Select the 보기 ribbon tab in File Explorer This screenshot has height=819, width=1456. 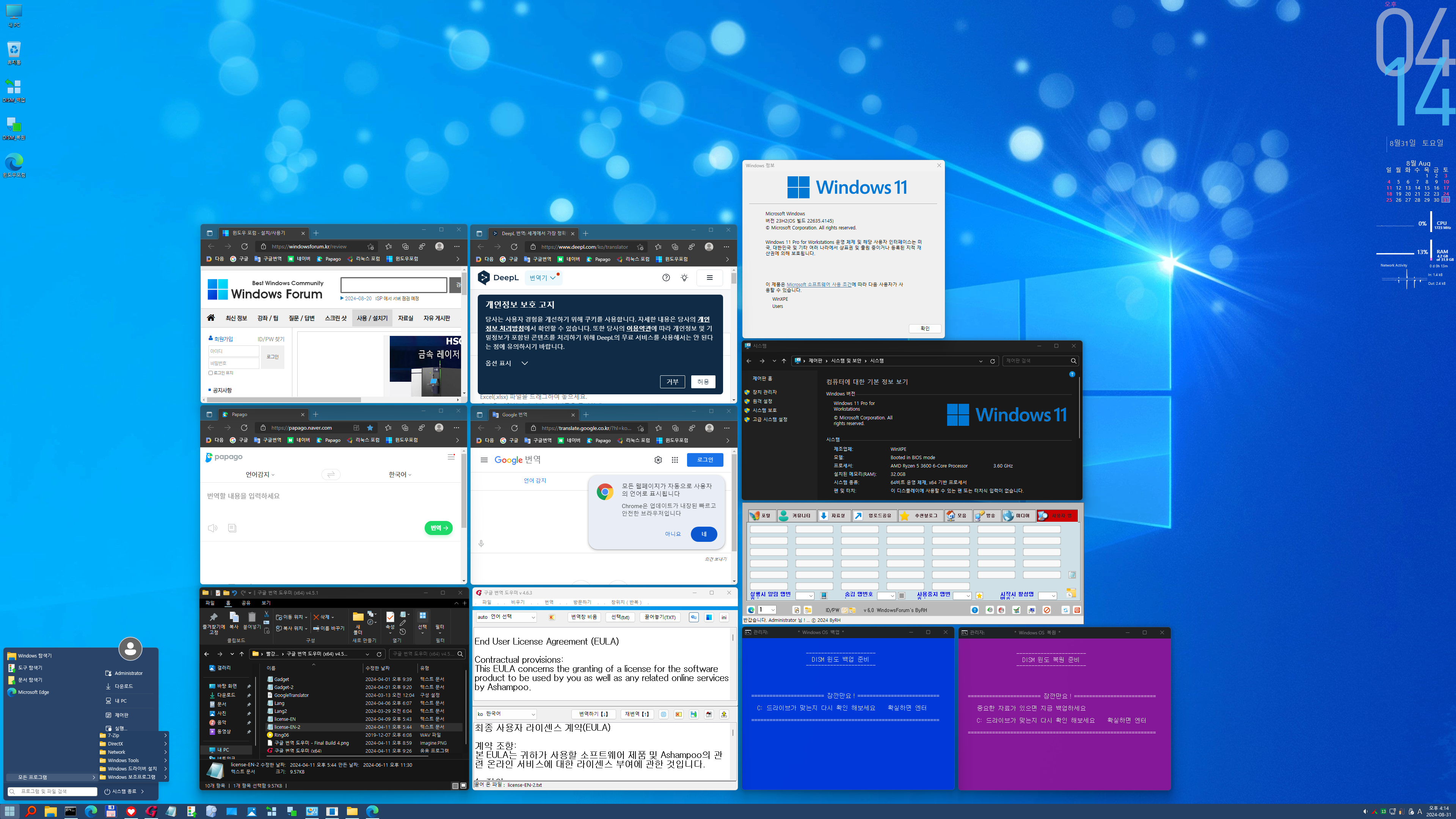click(x=266, y=603)
